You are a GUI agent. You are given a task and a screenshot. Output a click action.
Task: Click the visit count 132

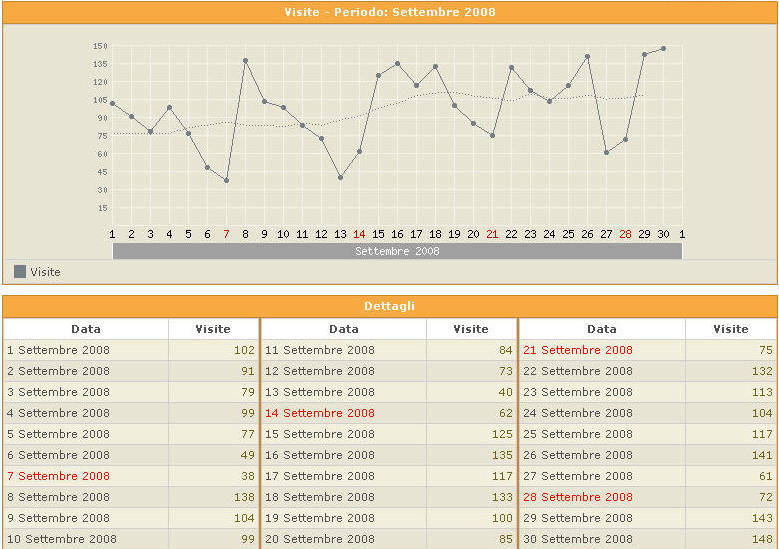pos(762,371)
